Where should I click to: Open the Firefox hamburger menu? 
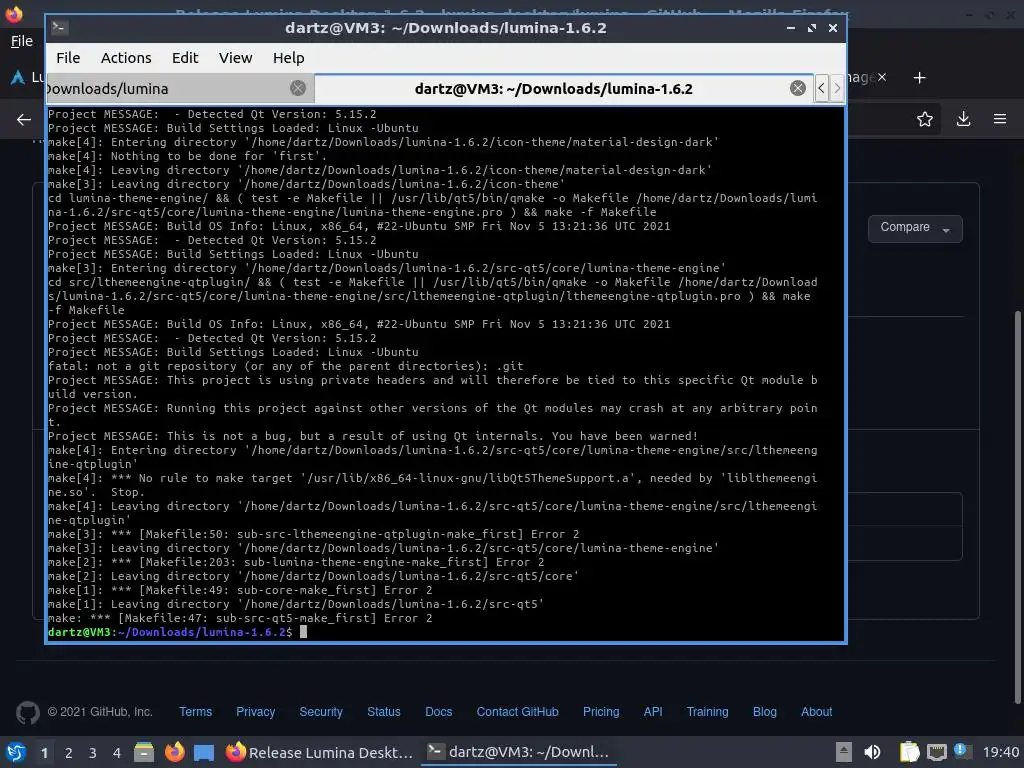tap(1000, 119)
